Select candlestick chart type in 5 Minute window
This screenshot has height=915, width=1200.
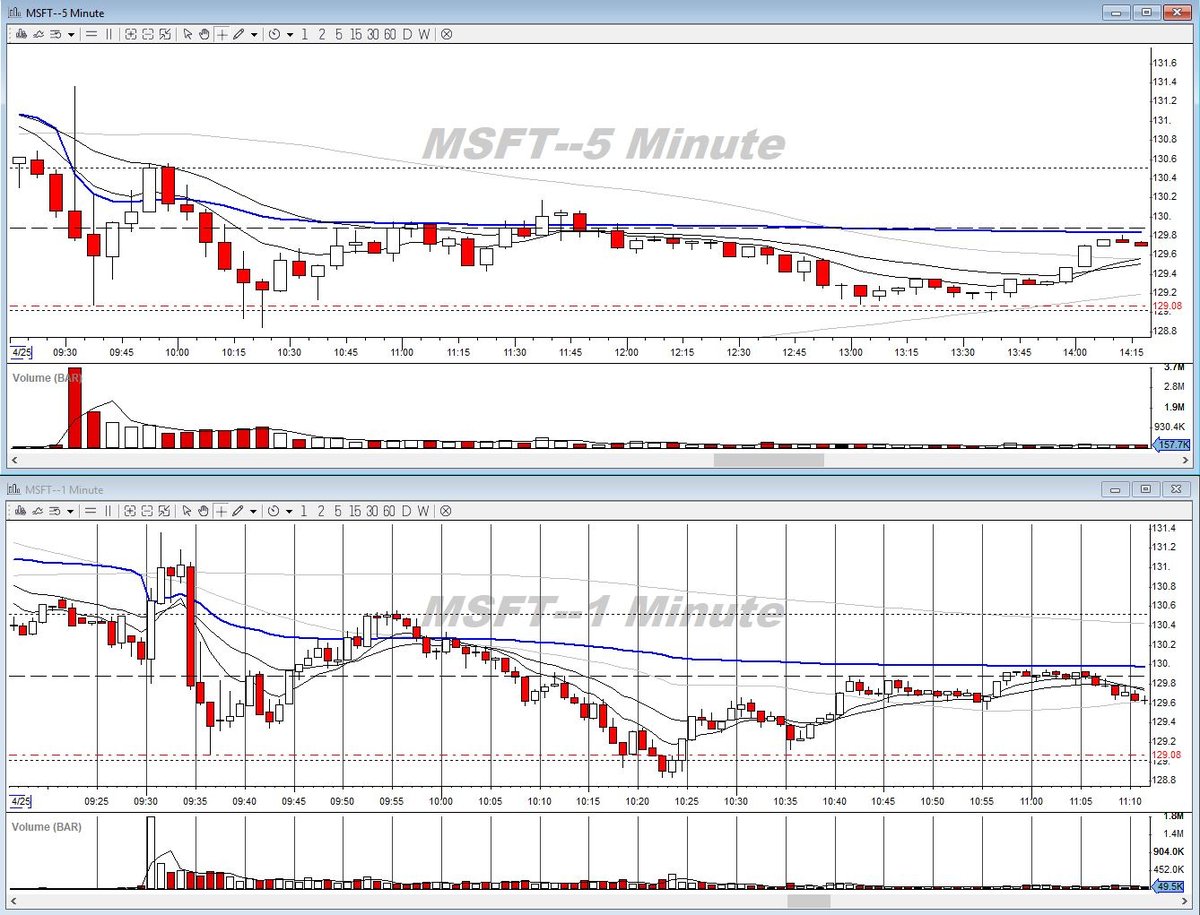[21, 34]
